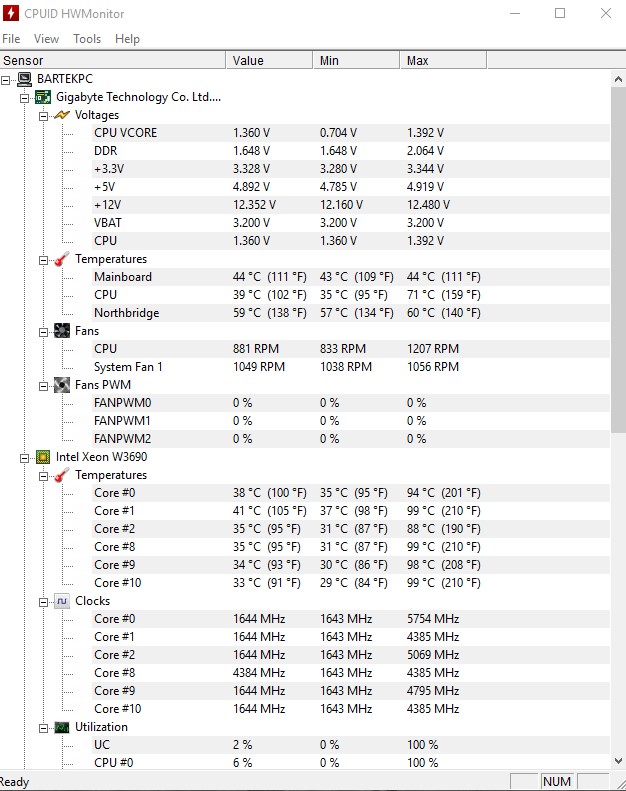Click the Utilization category icon

pyautogui.click(x=62, y=727)
